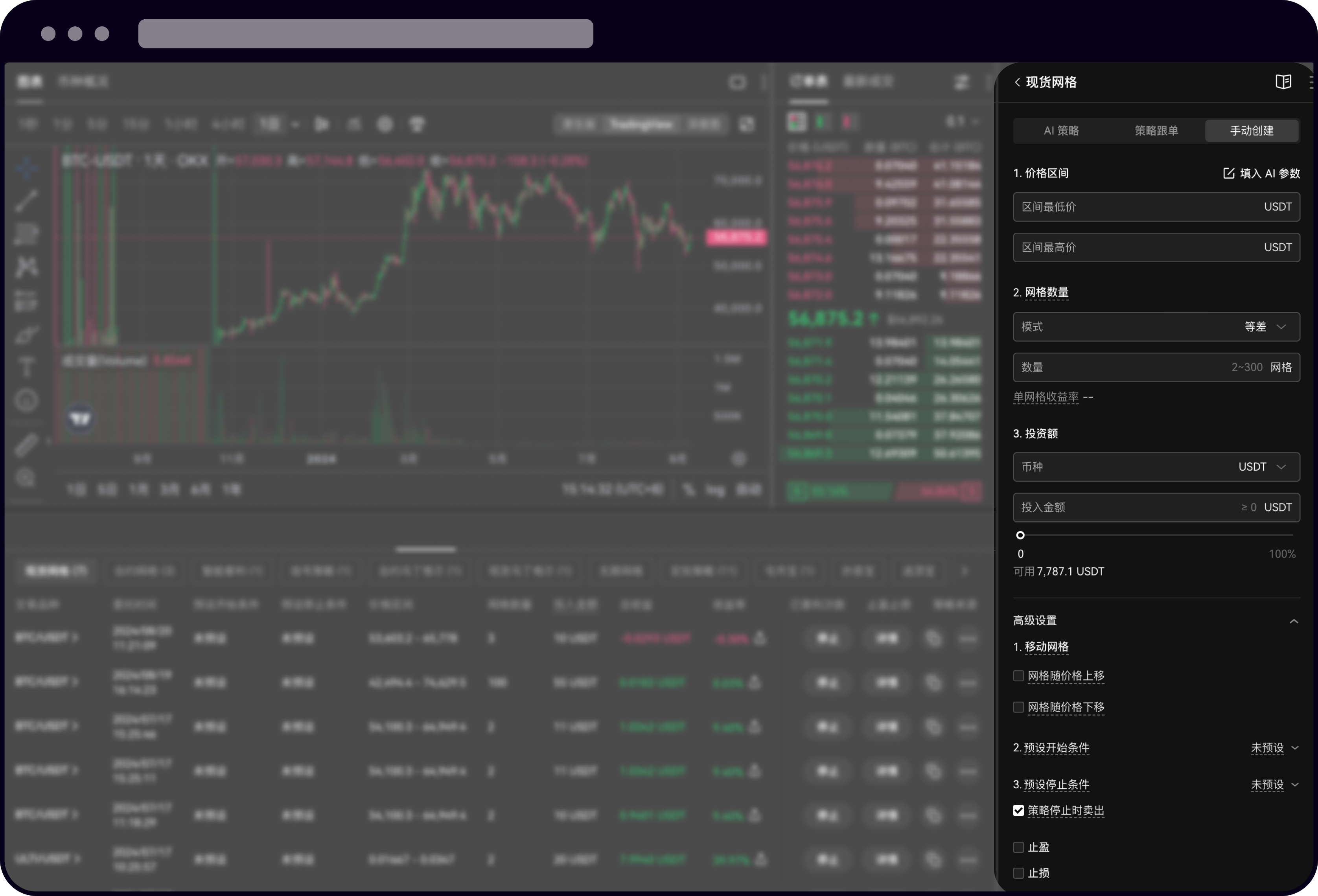The image size is (1318, 896).
Task: Click the 填入 AI 参数 edit icon
Action: [x=1228, y=173]
